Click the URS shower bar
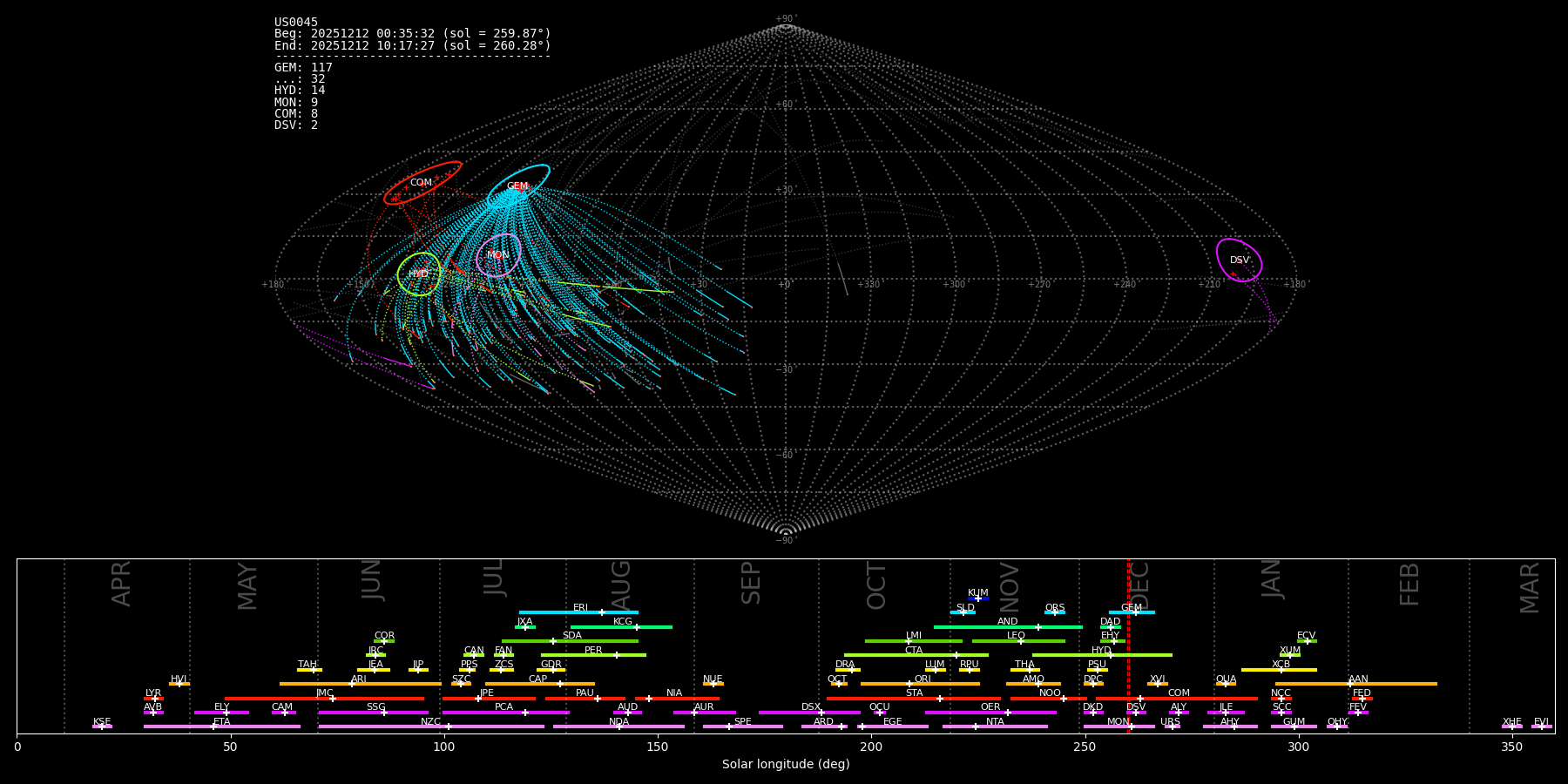The width and height of the screenshot is (1568, 784). [x=1173, y=727]
